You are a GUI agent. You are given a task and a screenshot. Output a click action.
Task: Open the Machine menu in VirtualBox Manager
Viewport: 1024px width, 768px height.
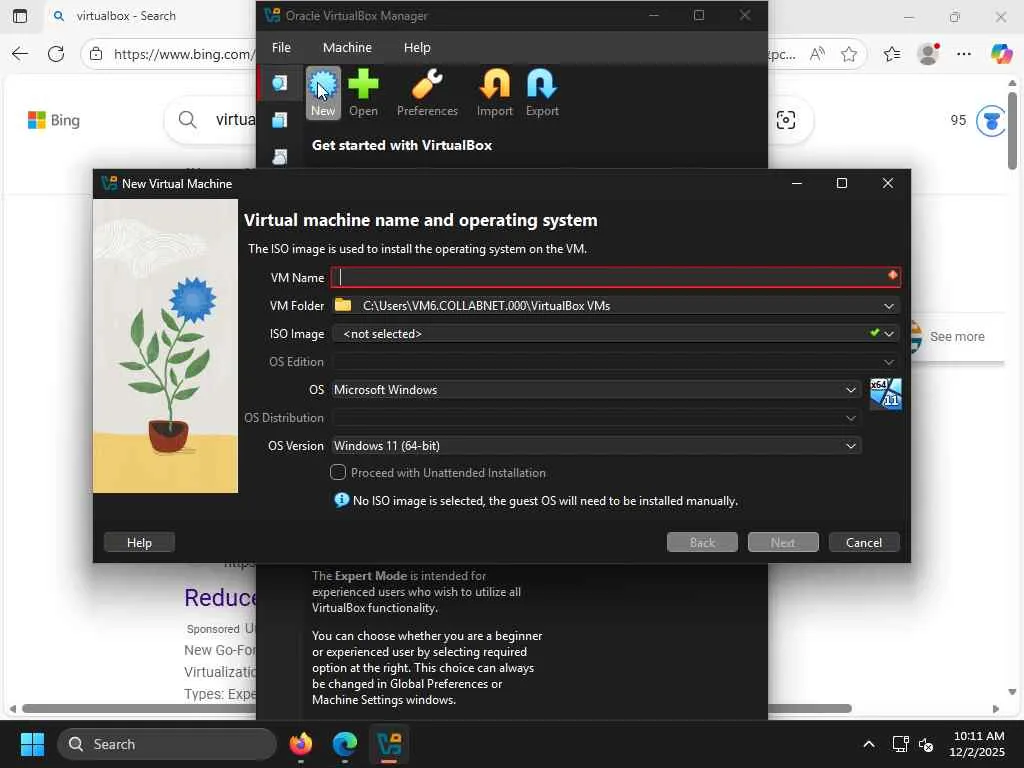click(347, 48)
